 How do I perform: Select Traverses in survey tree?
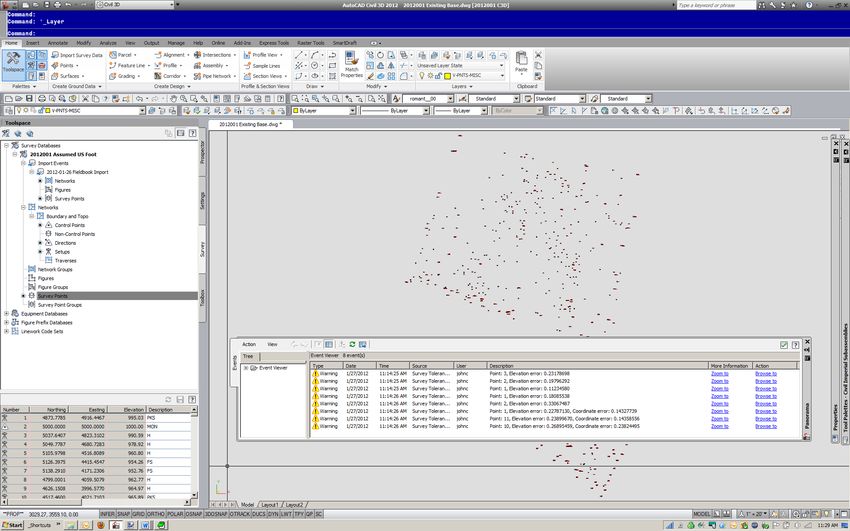pos(66,261)
